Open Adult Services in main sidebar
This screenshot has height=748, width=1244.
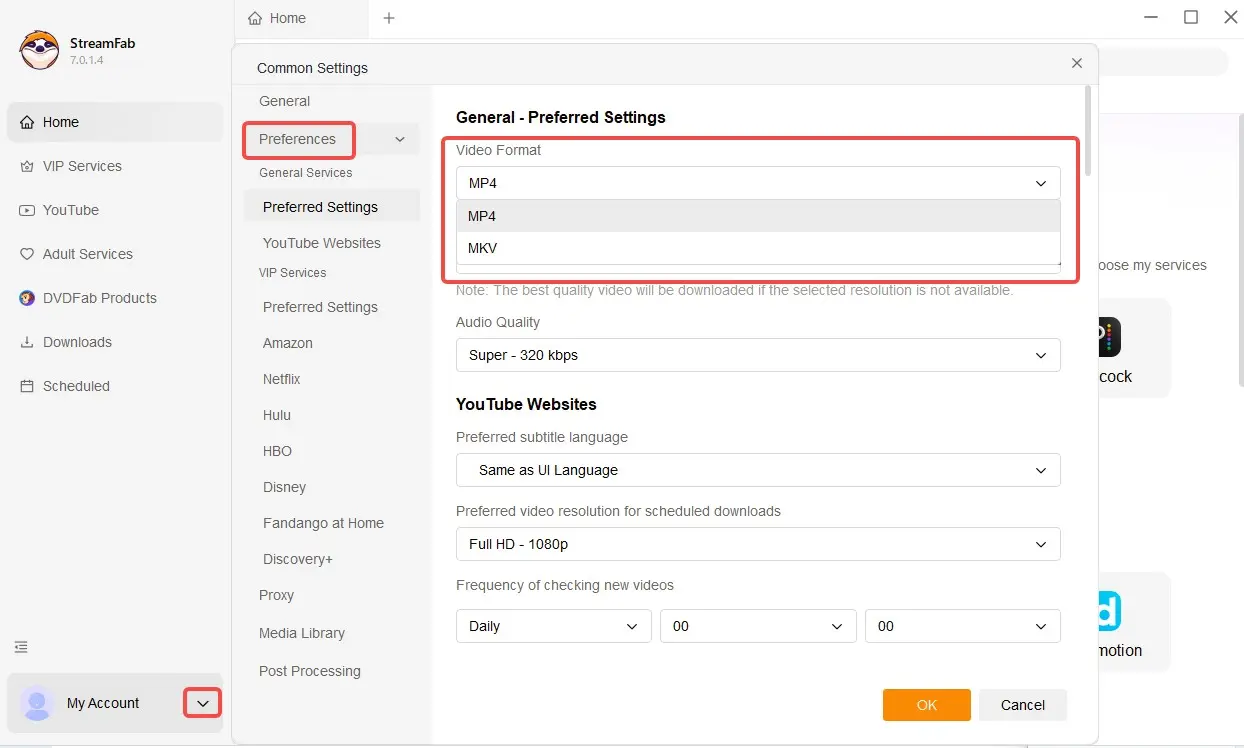click(x=115, y=254)
